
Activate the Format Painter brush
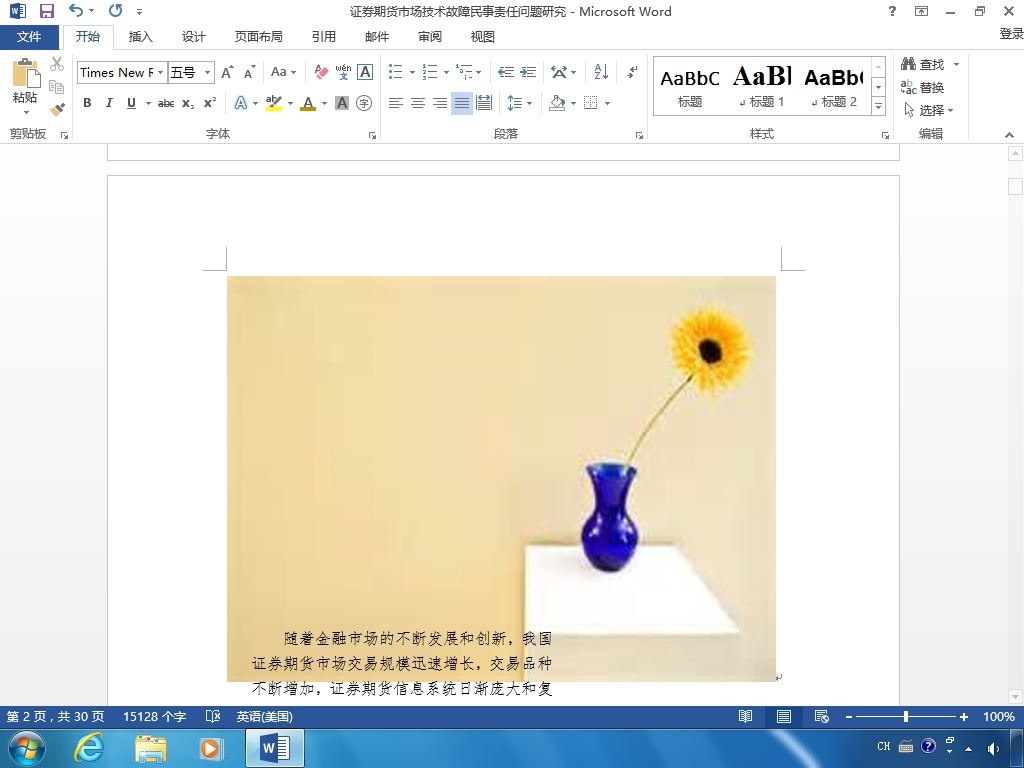[57, 110]
